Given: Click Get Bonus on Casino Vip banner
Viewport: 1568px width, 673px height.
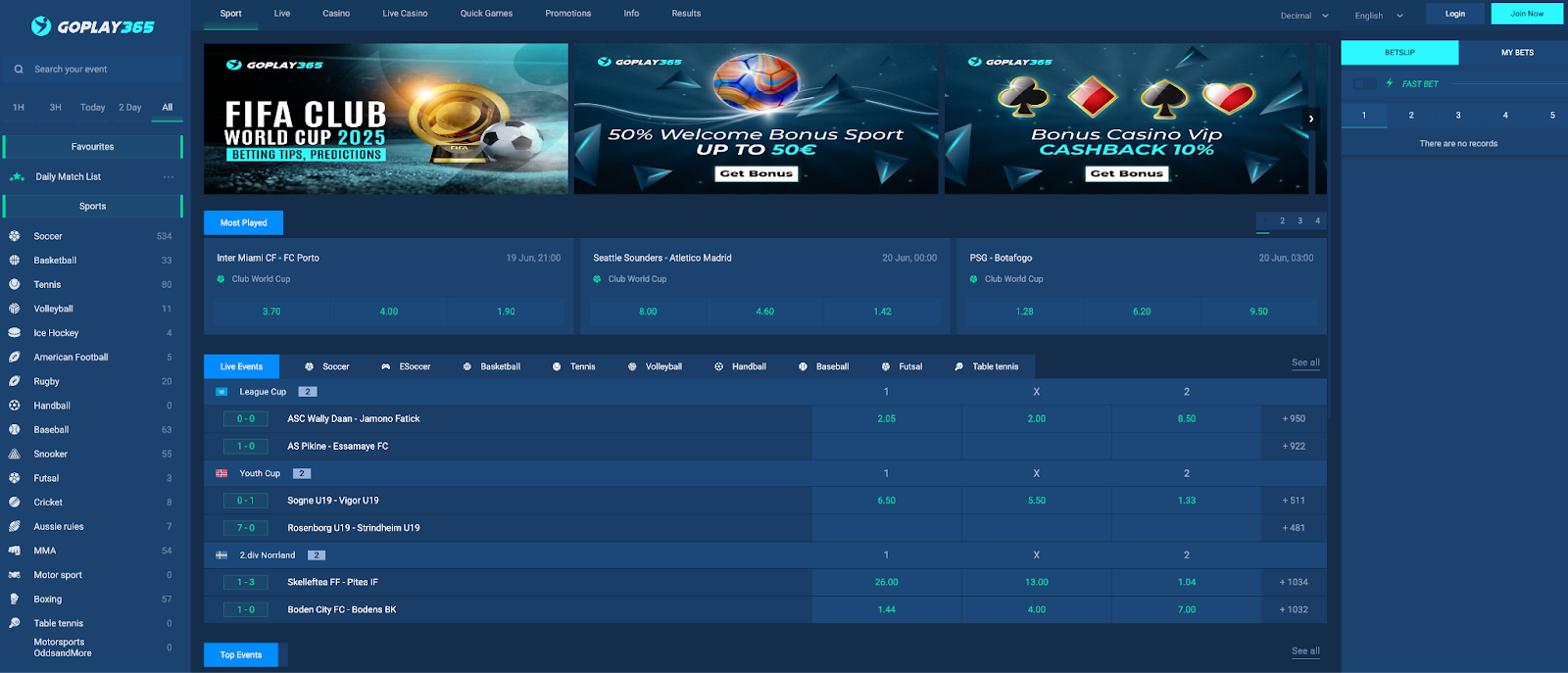Looking at the screenshot, I should coord(1126,173).
